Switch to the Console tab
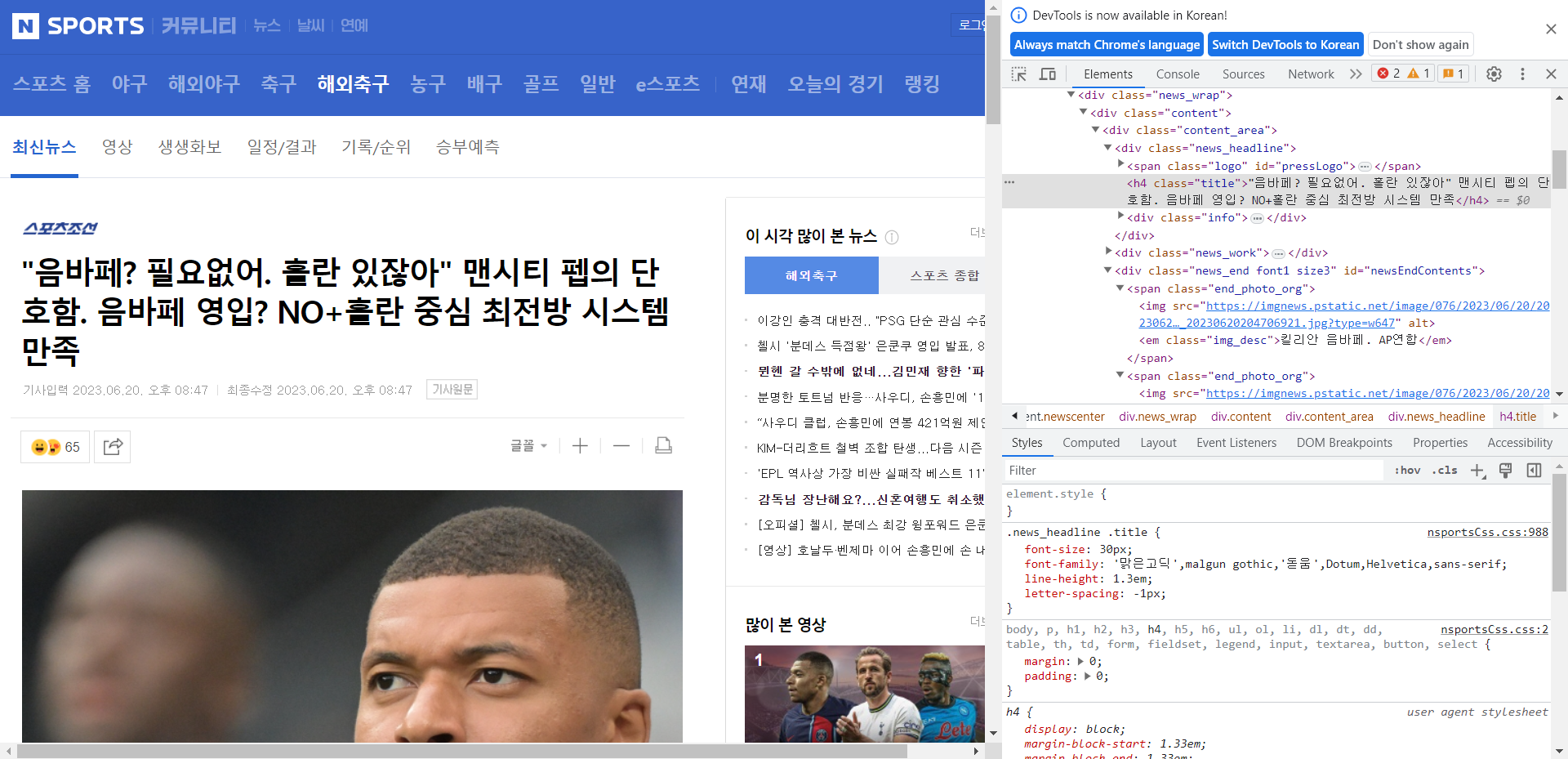The image size is (1568, 759). (1178, 74)
